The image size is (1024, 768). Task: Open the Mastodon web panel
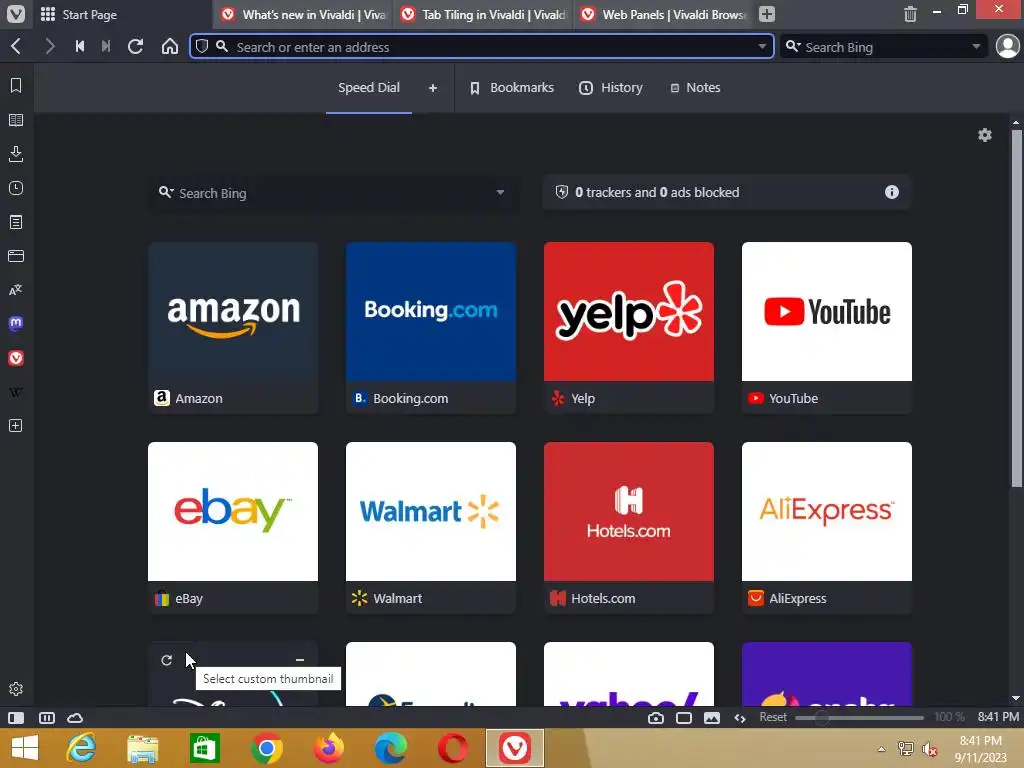[16, 323]
